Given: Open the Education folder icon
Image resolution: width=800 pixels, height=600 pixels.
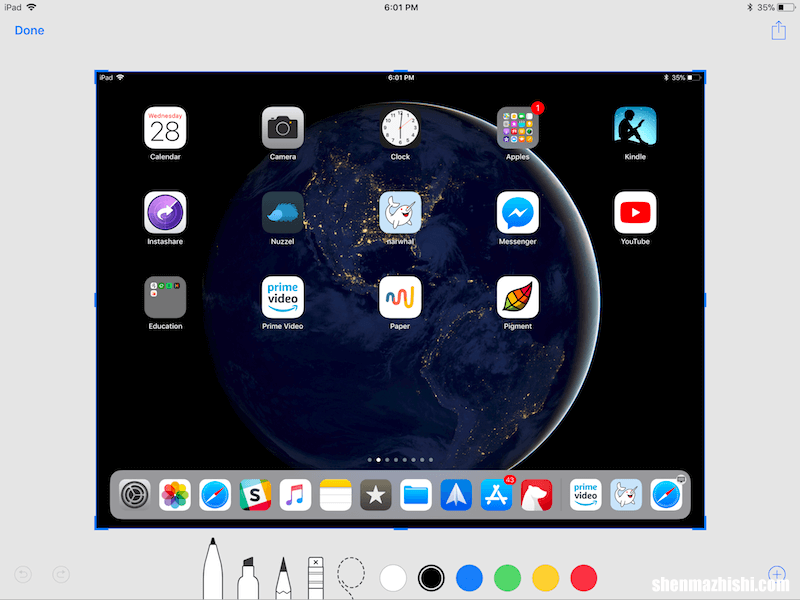Looking at the screenshot, I should [x=165, y=297].
